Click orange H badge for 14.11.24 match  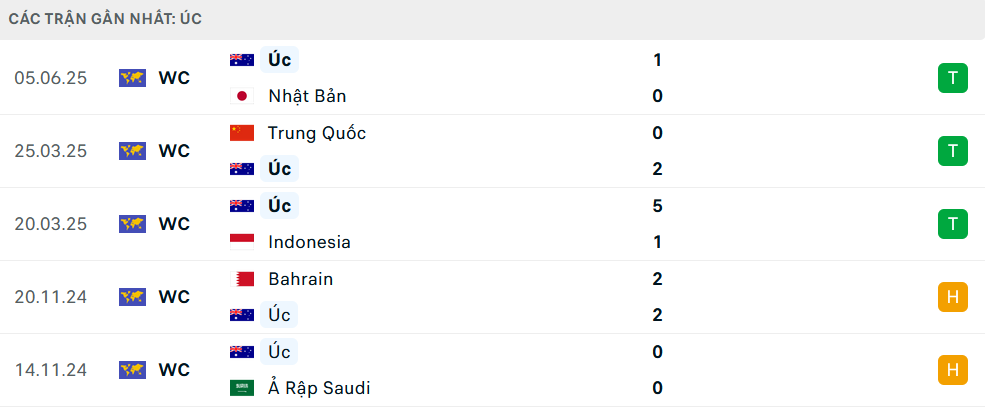(x=953, y=370)
